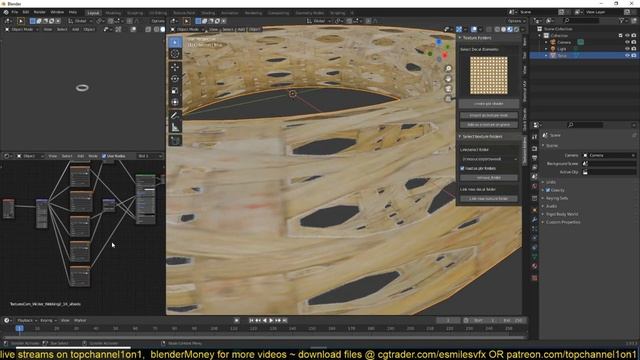Click the create shader button under thumbnail
The height and width of the screenshot is (360, 640).
point(489,104)
